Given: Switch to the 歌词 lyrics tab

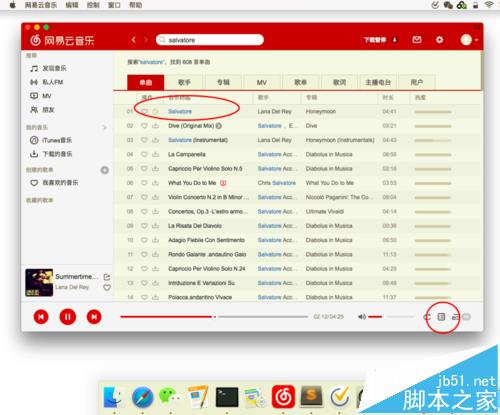Looking at the screenshot, I should 339,82.
